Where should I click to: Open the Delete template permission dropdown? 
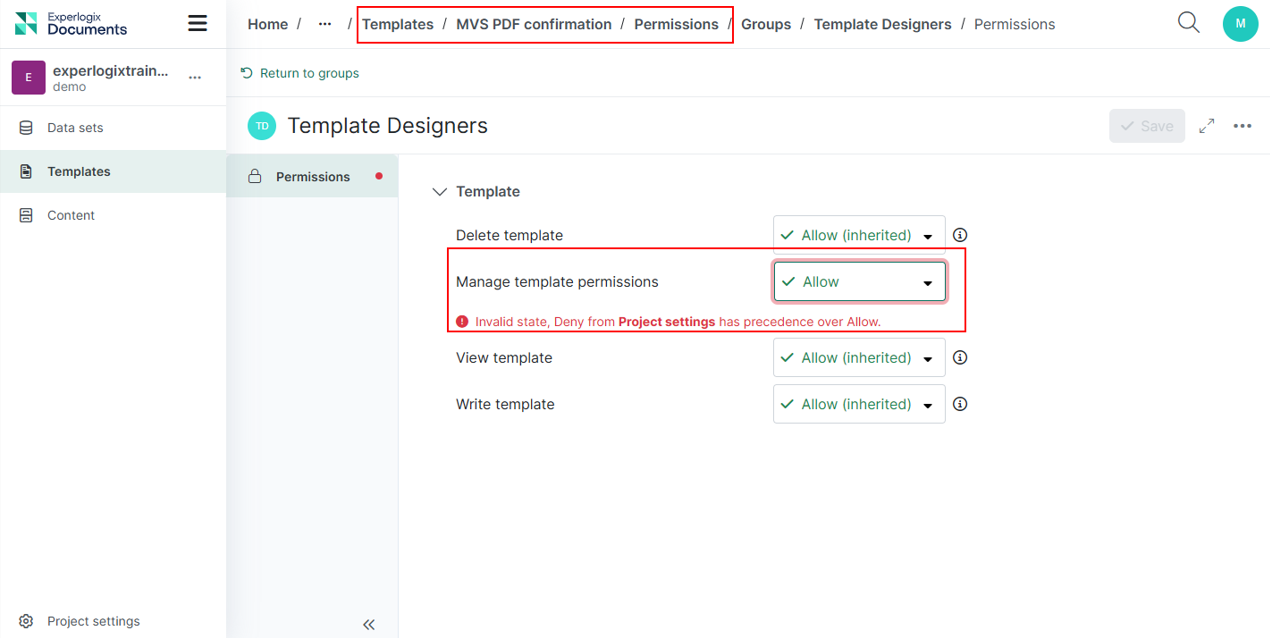click(x=859, y=235)
